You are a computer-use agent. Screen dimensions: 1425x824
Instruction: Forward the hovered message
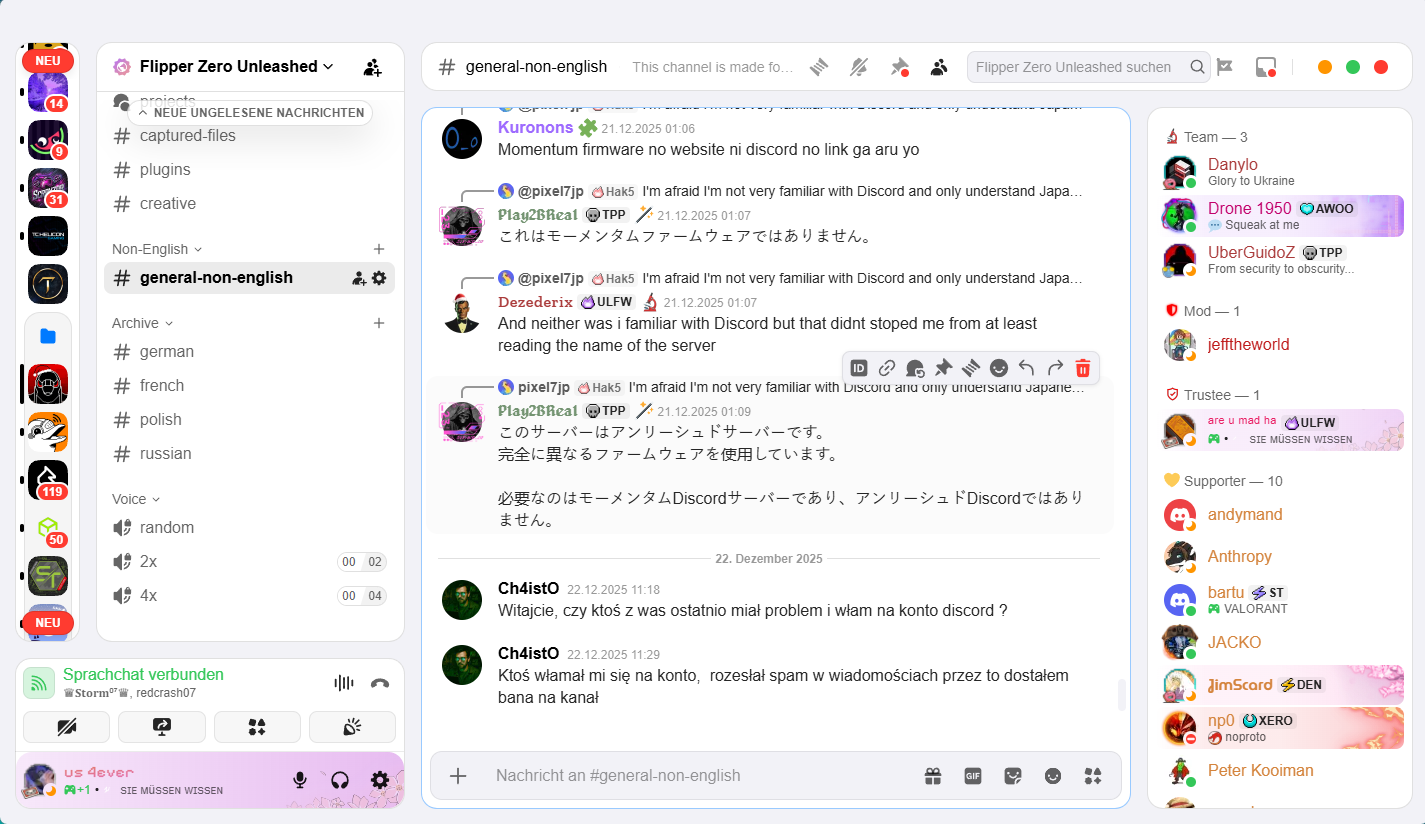1054,368
